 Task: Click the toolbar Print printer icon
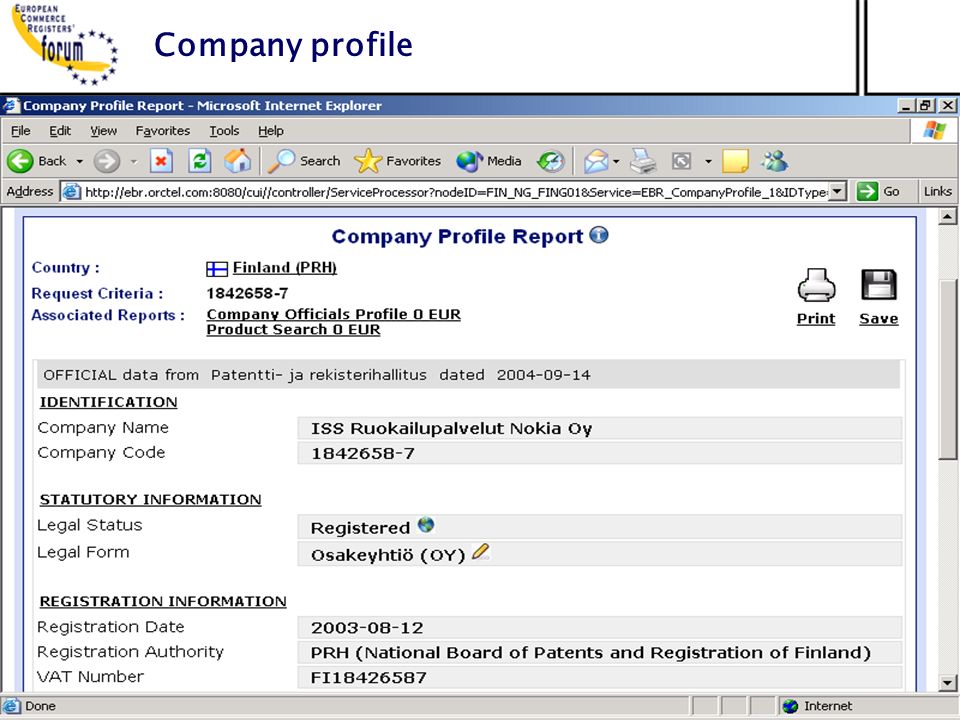[643, 162]
